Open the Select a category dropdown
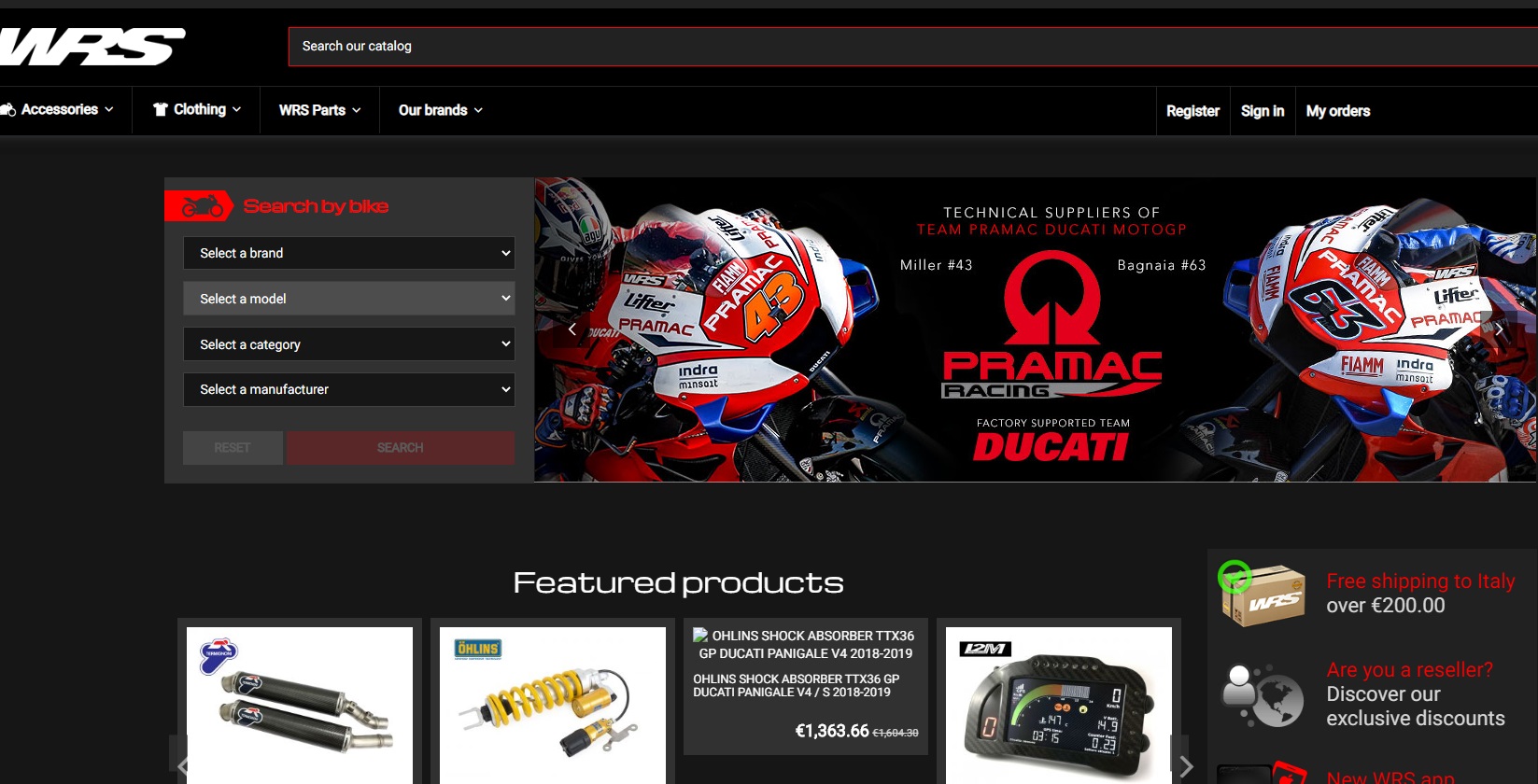This screenshot has width=1538, height=784. [349, 344]
